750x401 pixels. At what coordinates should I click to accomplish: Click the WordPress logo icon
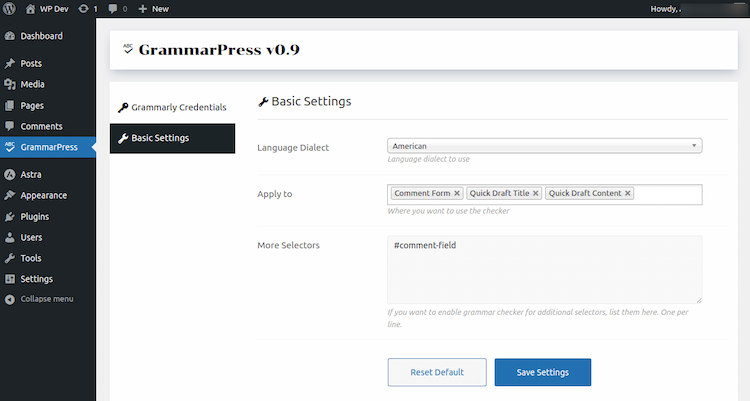(x=9, y=9)
